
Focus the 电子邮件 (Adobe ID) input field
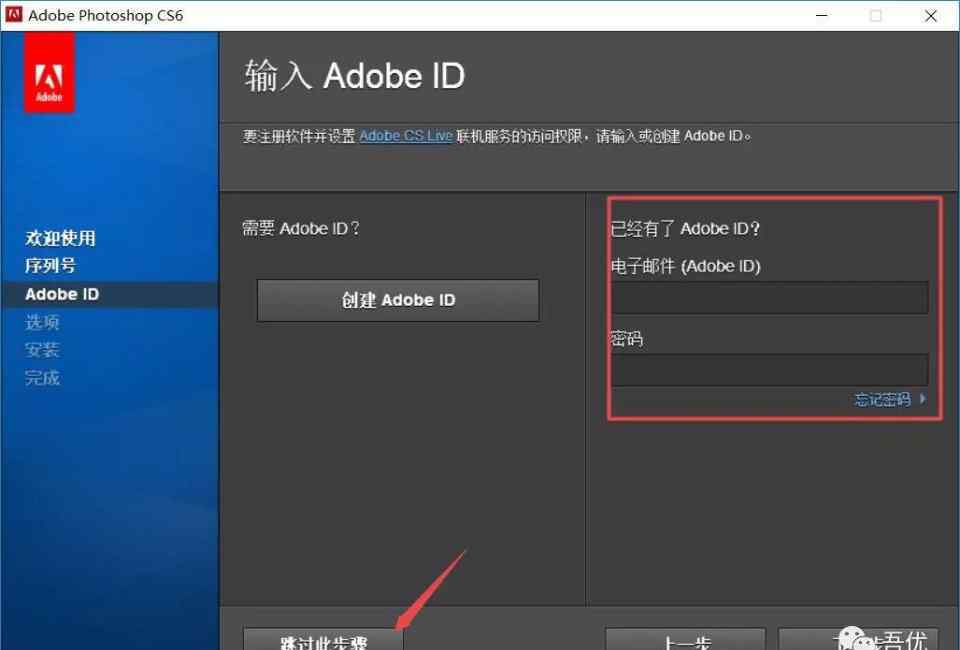pos(770,297)
